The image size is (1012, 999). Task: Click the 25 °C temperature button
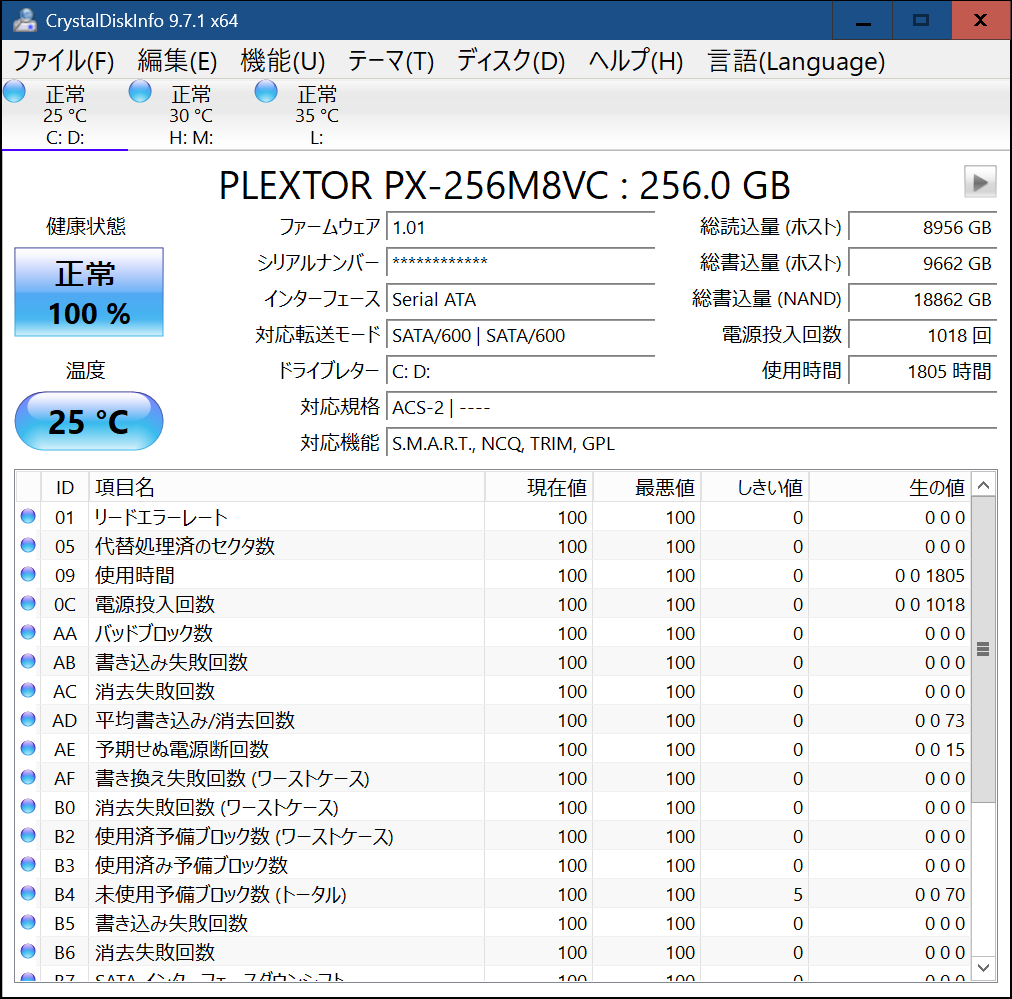[89, 421]
